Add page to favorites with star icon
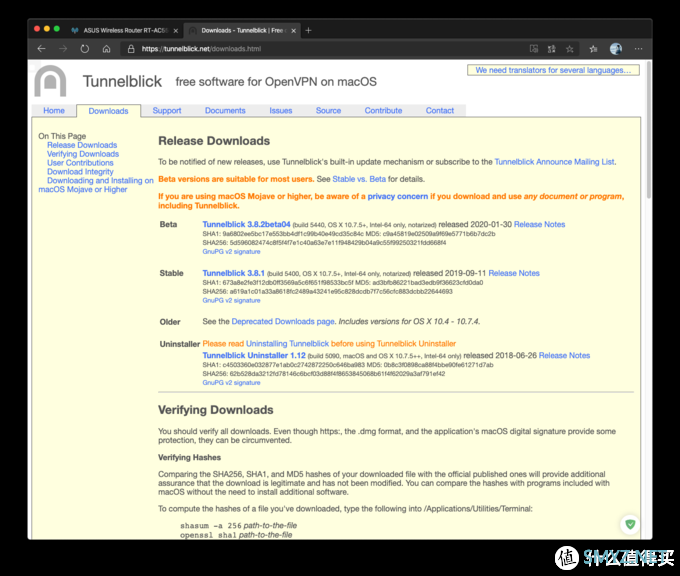 coord(570,49)
